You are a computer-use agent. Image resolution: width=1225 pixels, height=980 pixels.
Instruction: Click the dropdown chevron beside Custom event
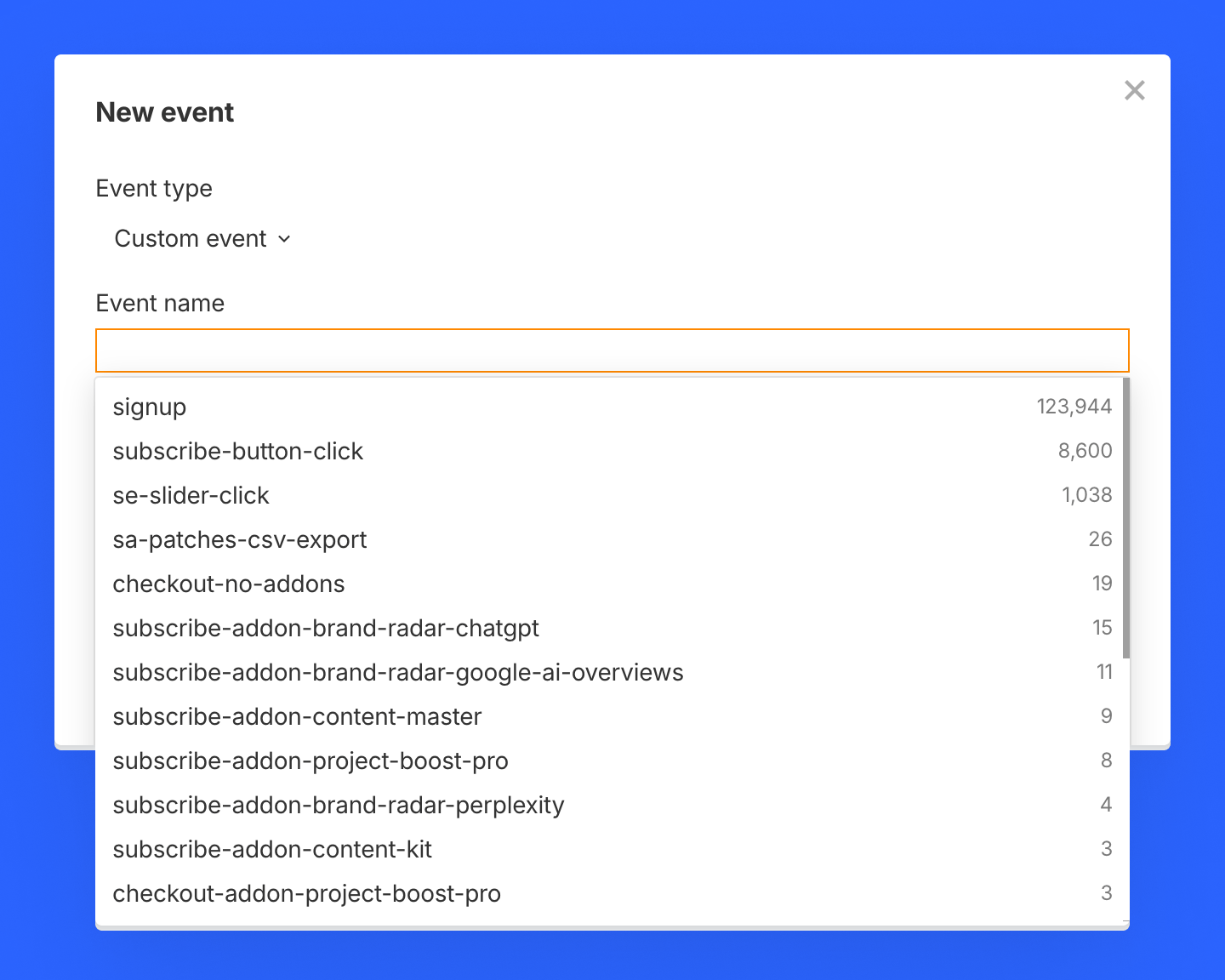tap(285, 240)
